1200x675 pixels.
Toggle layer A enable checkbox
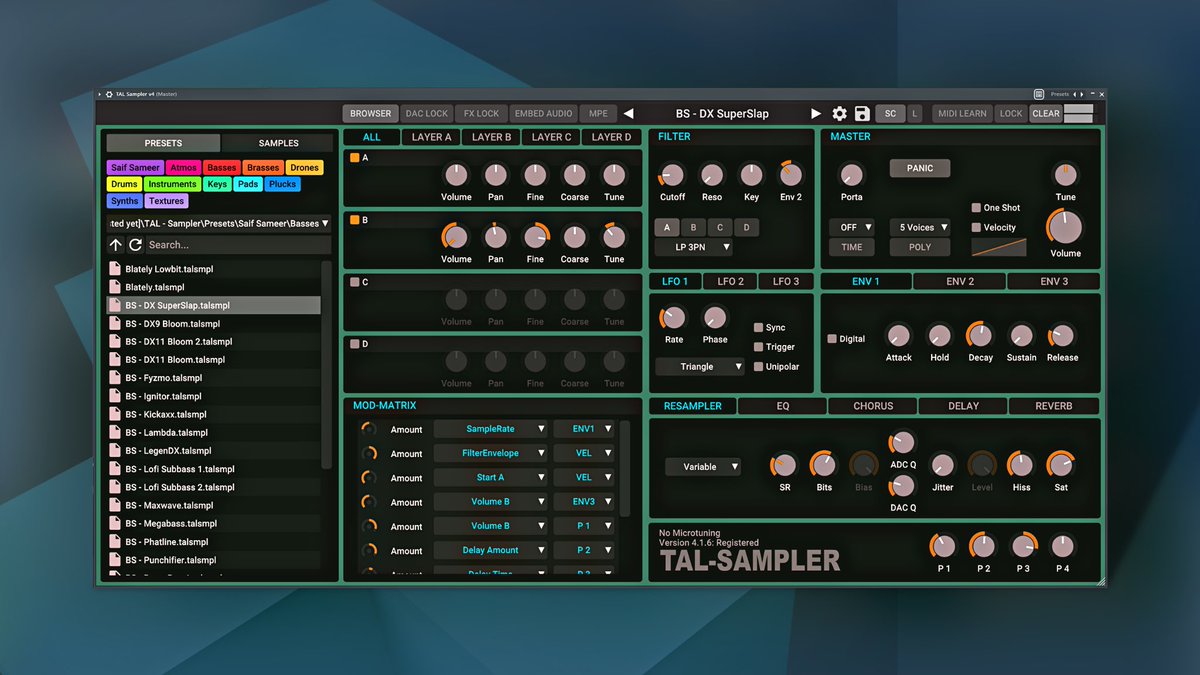355,158
